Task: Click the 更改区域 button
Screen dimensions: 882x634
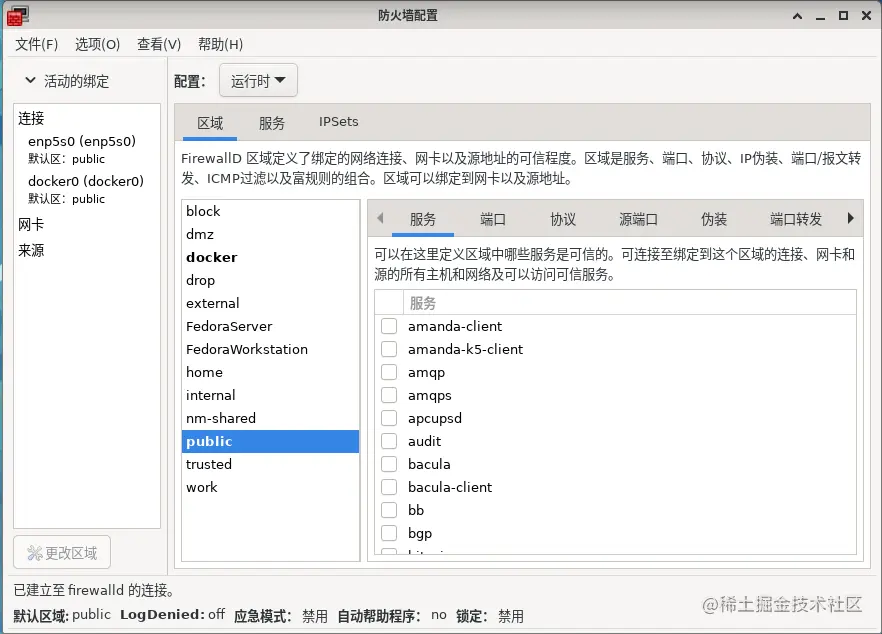Action: pyautogui.click(x=62, y=553)
